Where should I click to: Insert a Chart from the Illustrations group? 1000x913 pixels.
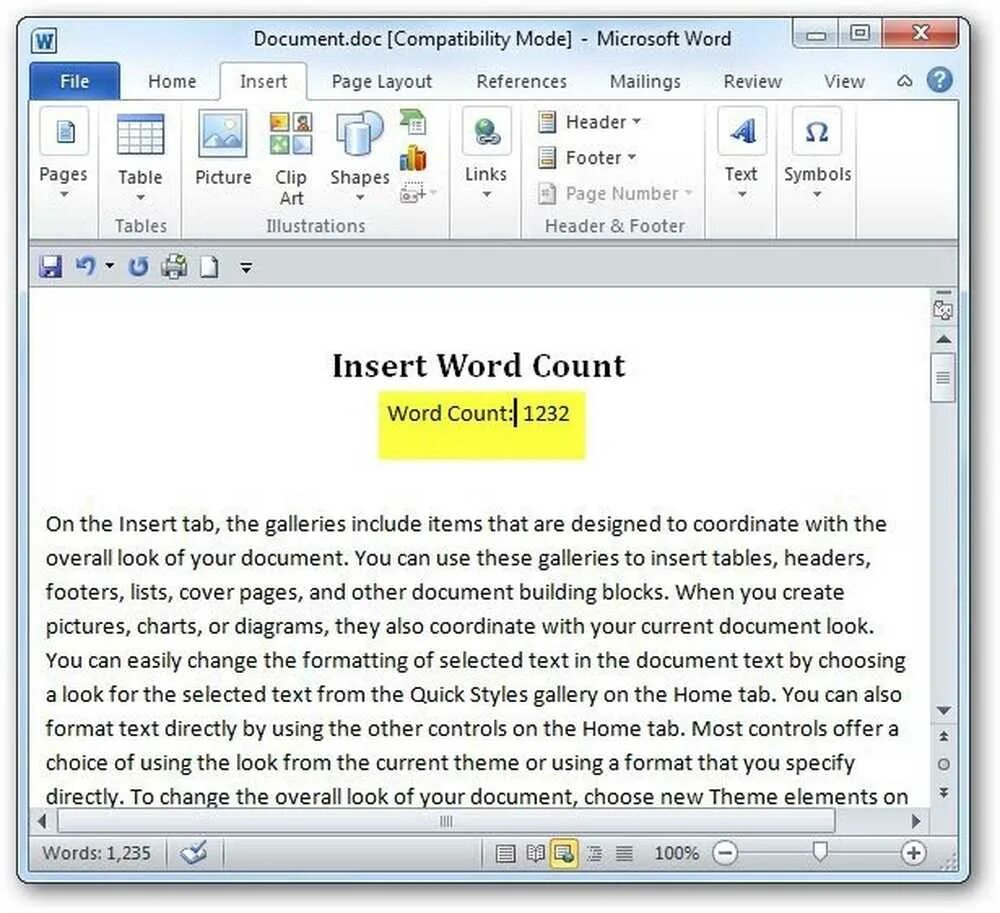[413, 157]
